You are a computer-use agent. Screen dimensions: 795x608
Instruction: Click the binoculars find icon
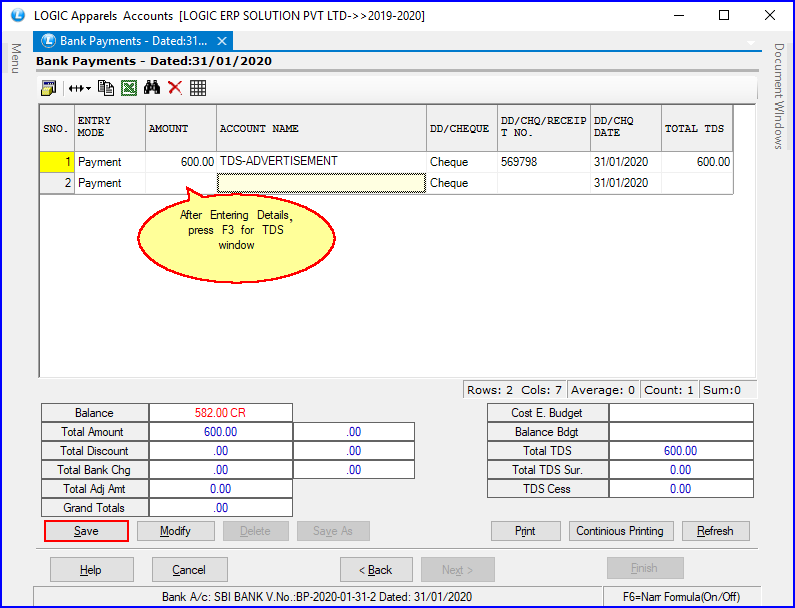click(152, 88)
